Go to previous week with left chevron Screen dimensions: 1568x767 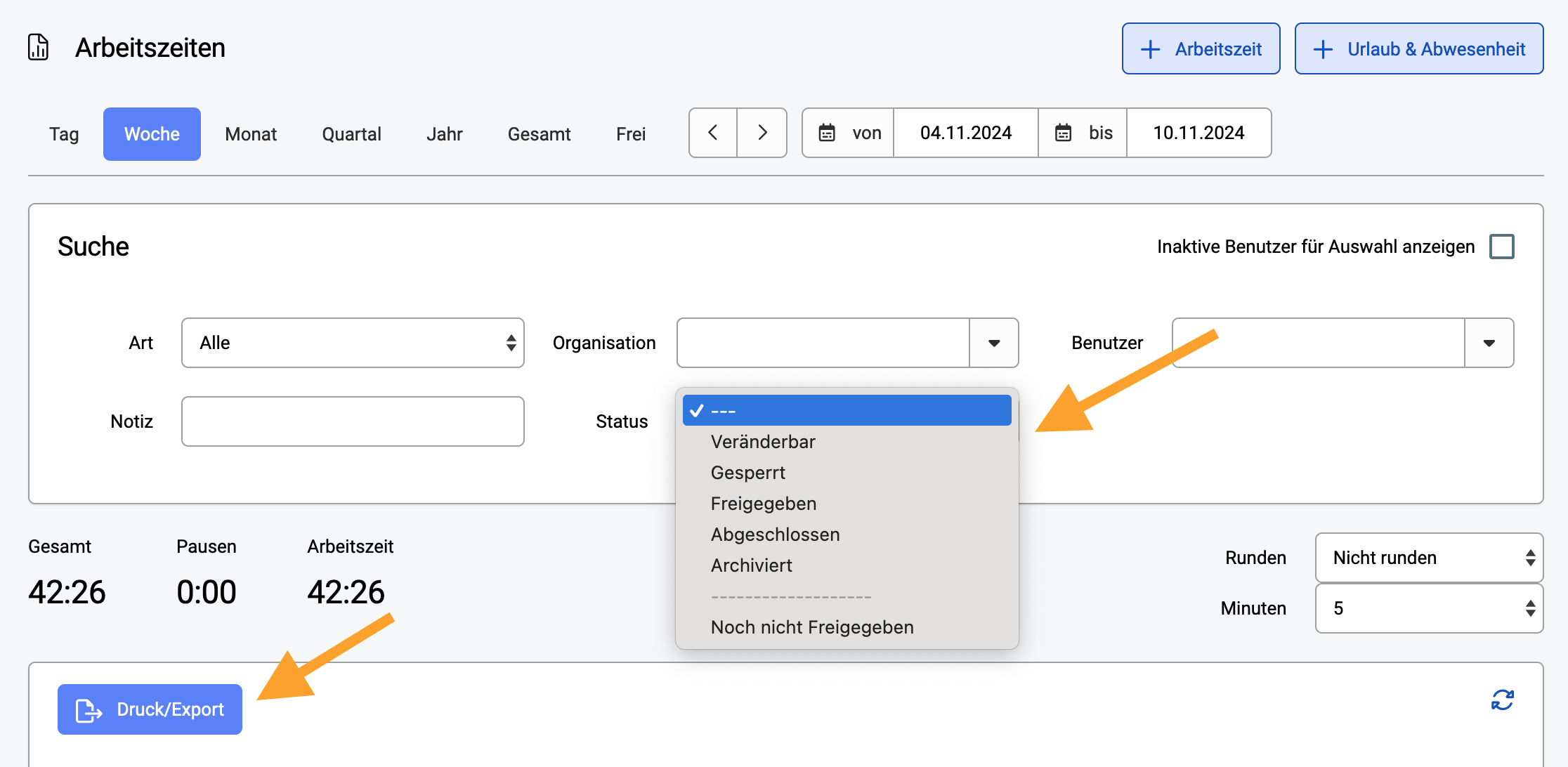click(713, 133)
